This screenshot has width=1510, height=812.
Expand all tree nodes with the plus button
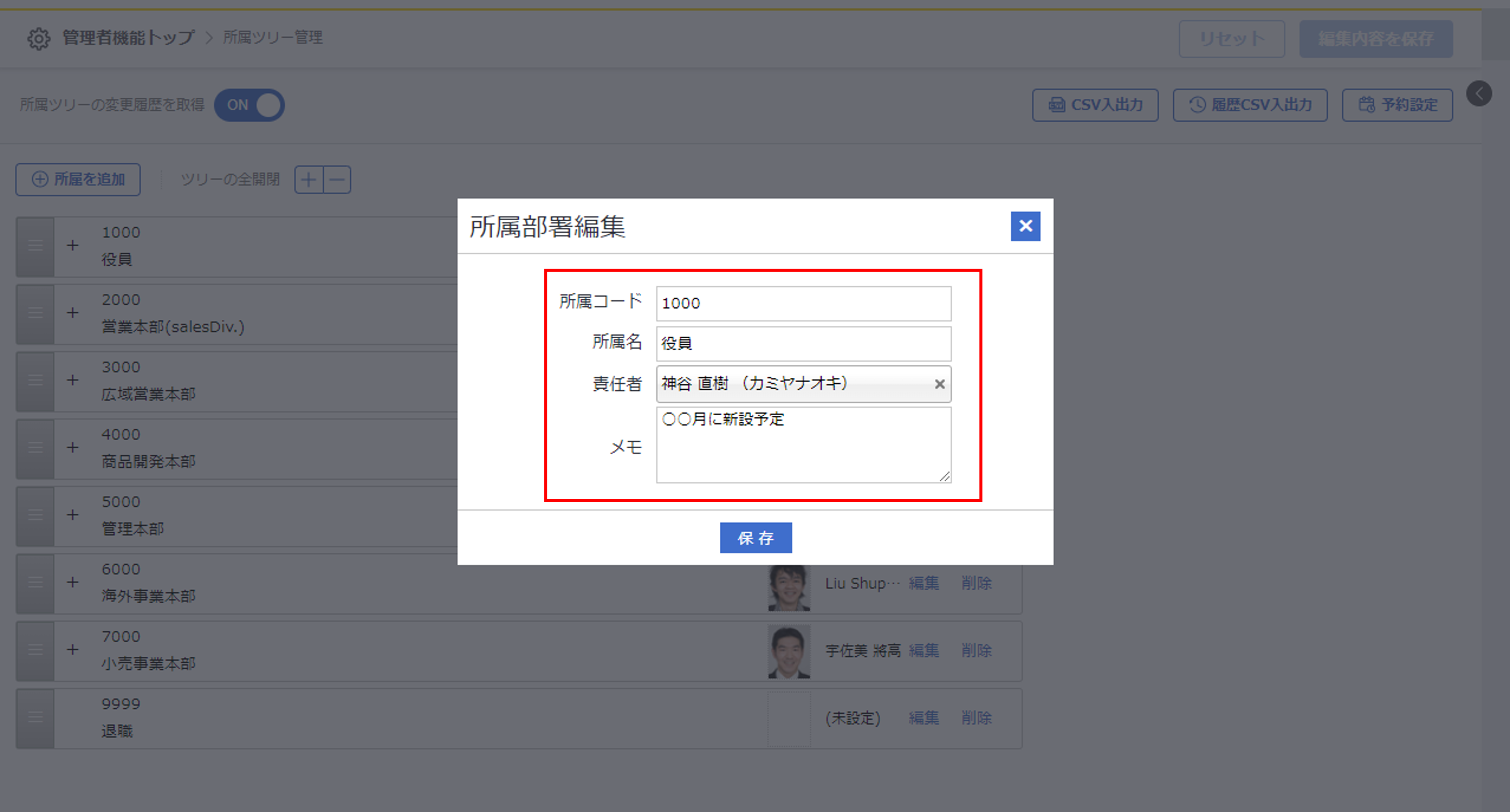[308, 180]
